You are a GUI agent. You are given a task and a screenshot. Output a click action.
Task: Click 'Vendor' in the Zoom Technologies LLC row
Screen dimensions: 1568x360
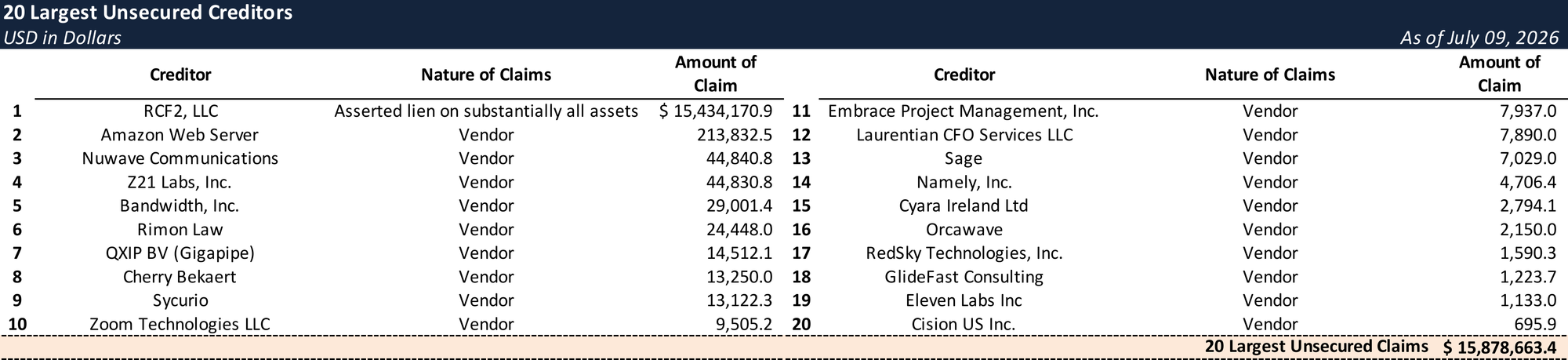coord(486,324)
